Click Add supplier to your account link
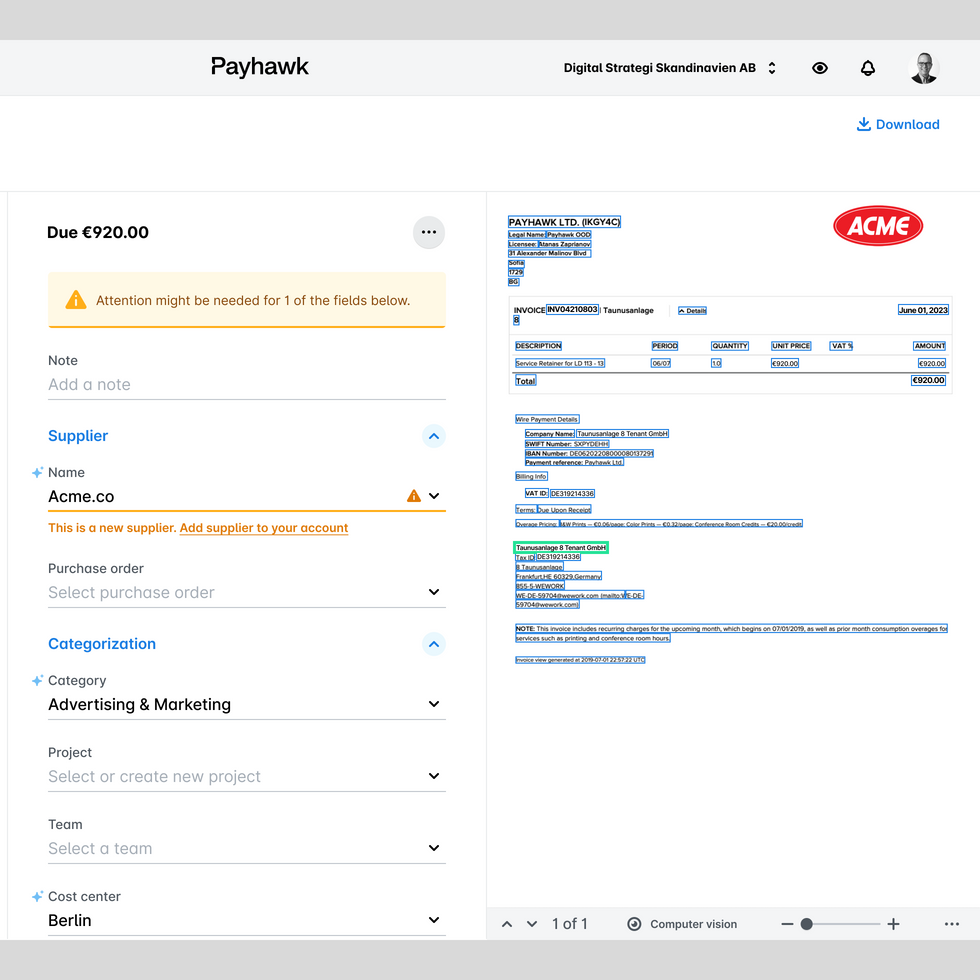The width and height of the screenshot is (980, 980). point(264,528)
